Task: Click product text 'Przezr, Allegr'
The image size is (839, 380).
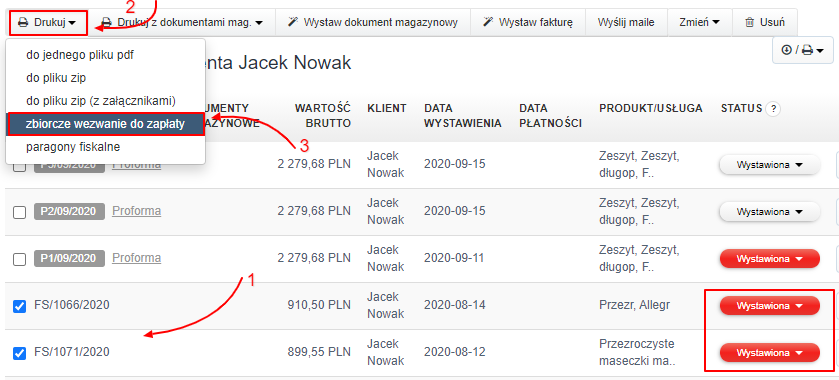Action: click(x=635, y=306)
